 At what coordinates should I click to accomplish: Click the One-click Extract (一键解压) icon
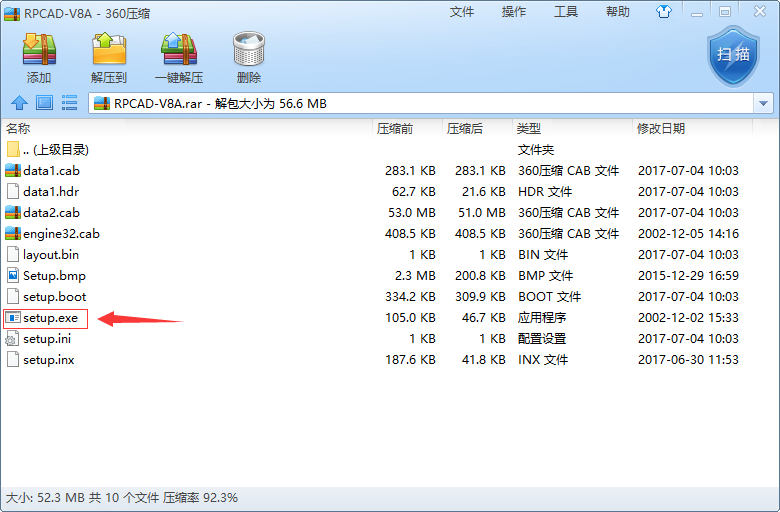(x=179, y=56)
